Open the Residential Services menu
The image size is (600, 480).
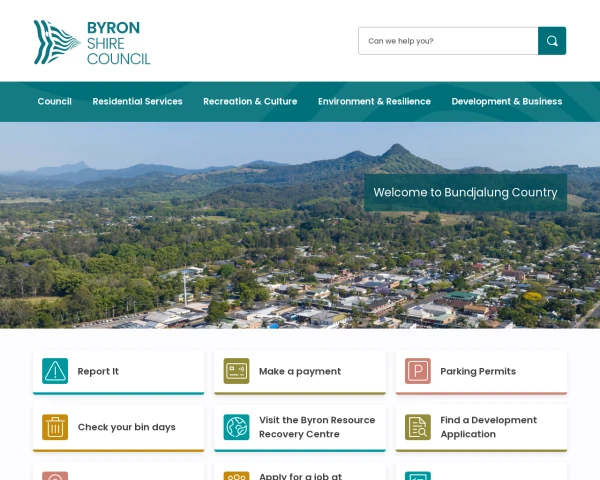(137, 101)
